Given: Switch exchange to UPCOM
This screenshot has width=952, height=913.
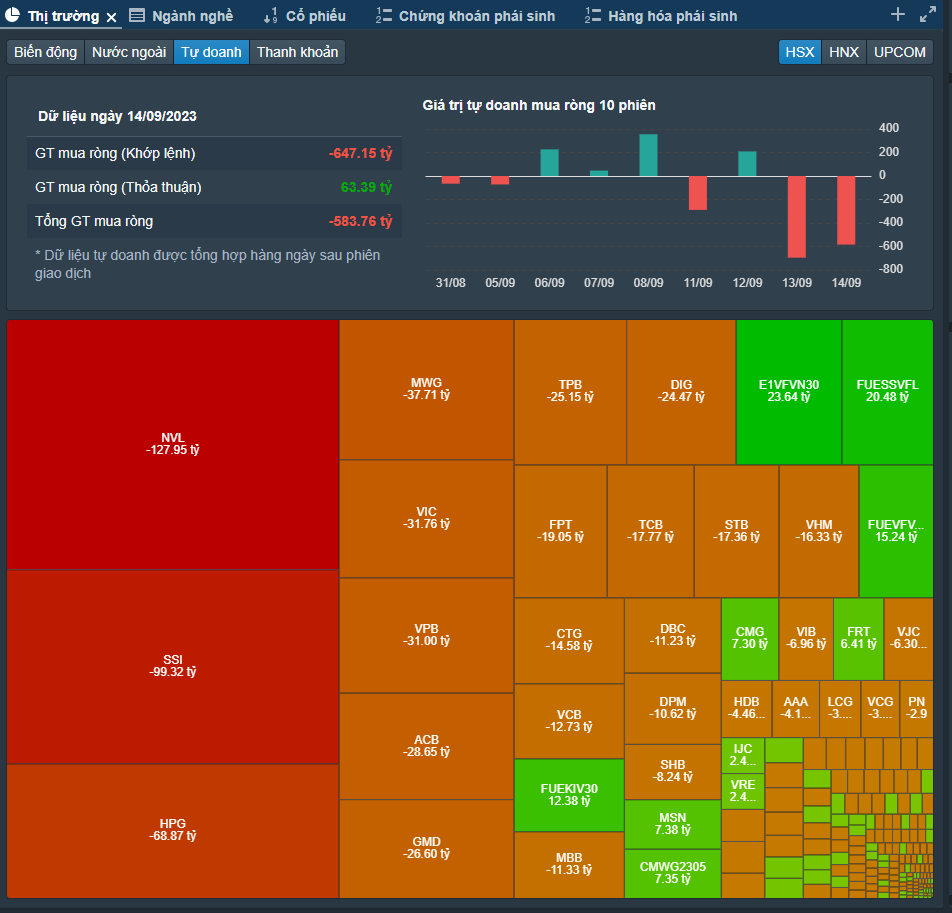Looking at the screenshot, I should 900,52.
